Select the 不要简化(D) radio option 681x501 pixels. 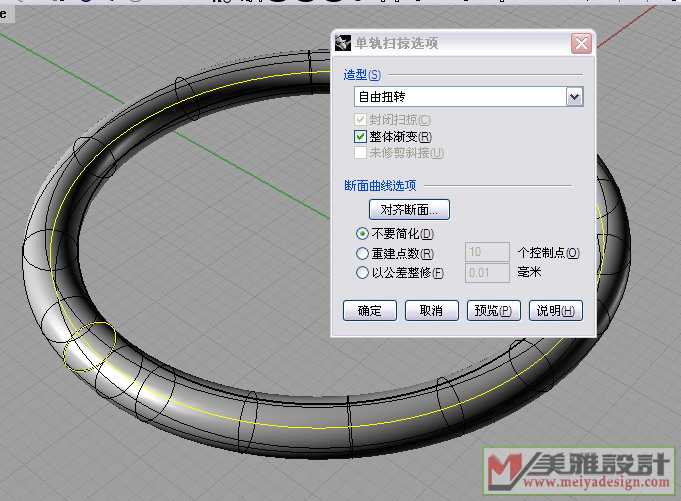[x=362, y=234]
